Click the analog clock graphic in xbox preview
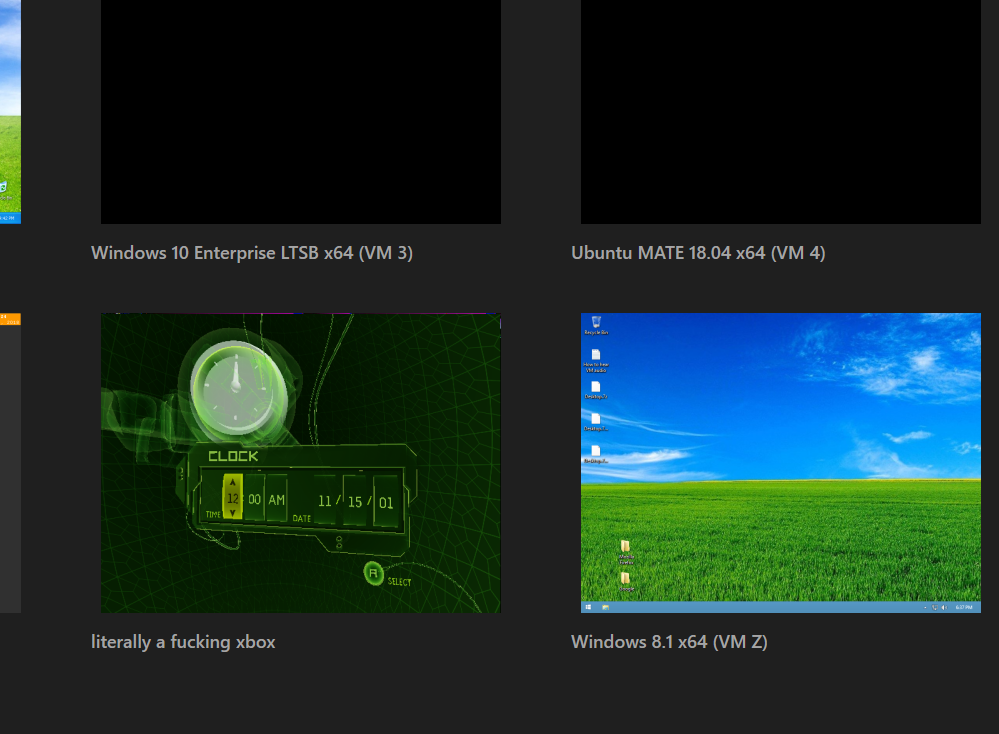This screenshot has width=999, height=734. (233, 385)
